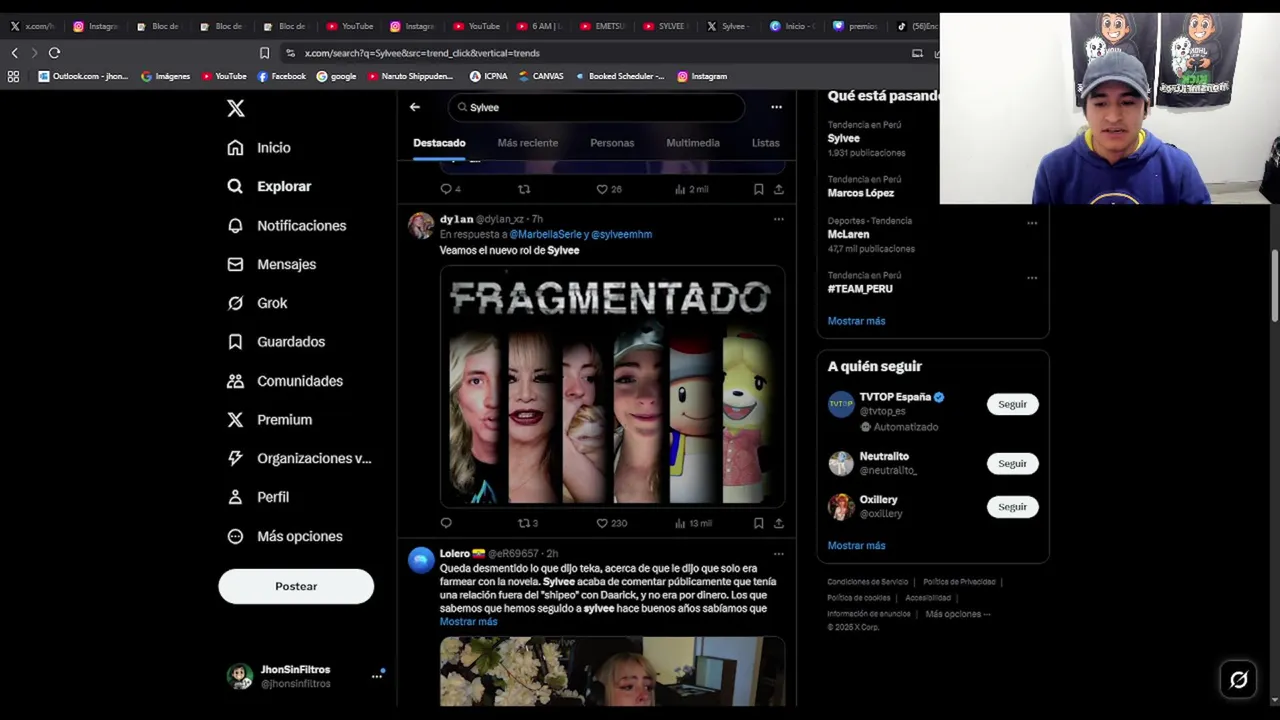1280x720 pixels.
Task: Open Grok in sidebar
Action: [x=257, y=303]
